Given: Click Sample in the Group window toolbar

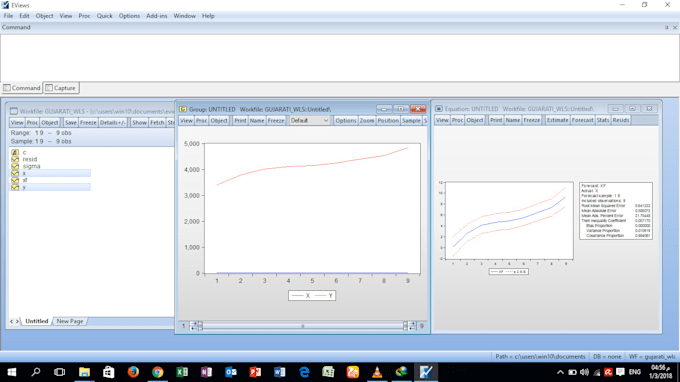Looking at the screenshot, I should (x=411, y=121).
